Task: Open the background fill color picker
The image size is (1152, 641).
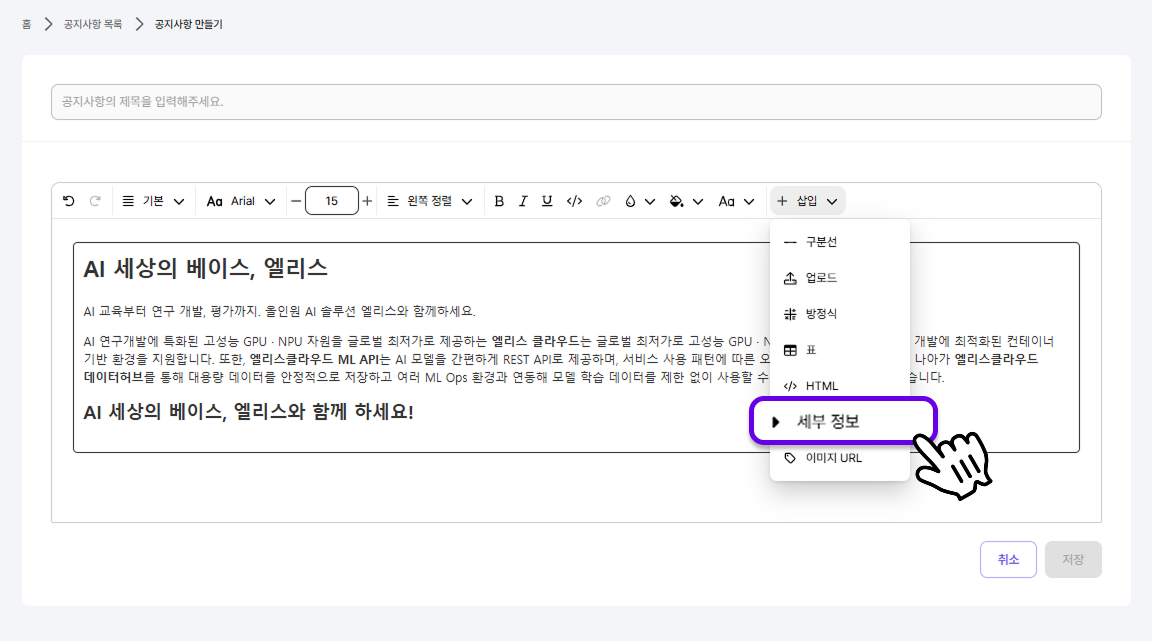Action: click(x=686, y=201)
